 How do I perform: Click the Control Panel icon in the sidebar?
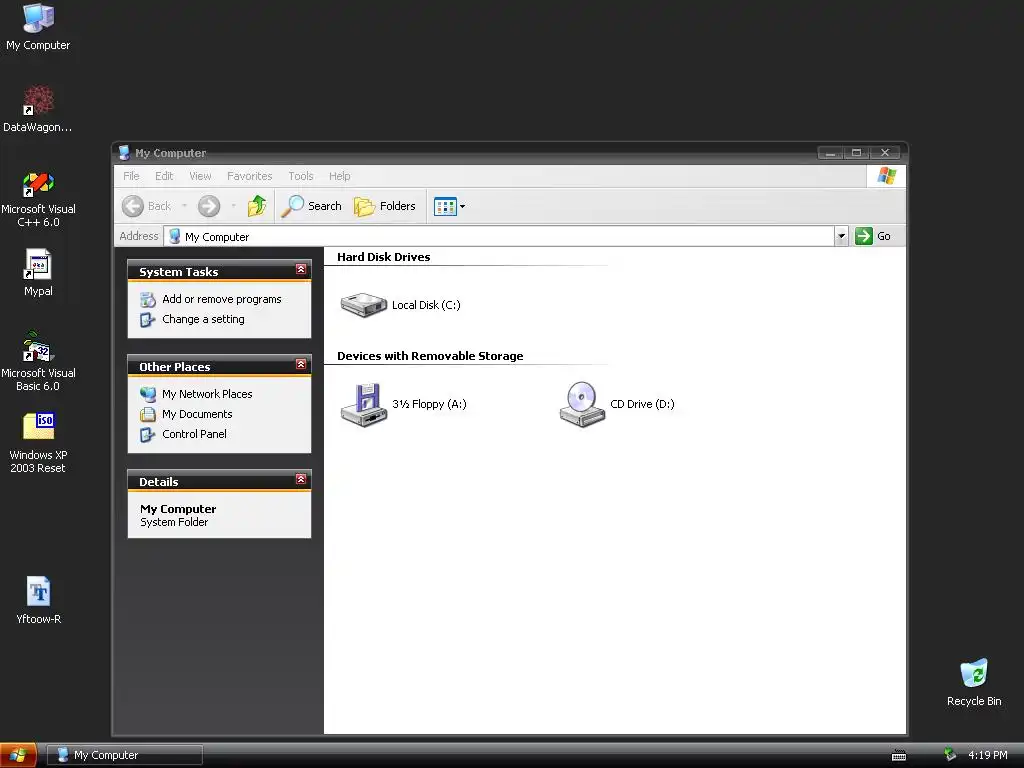148,434
